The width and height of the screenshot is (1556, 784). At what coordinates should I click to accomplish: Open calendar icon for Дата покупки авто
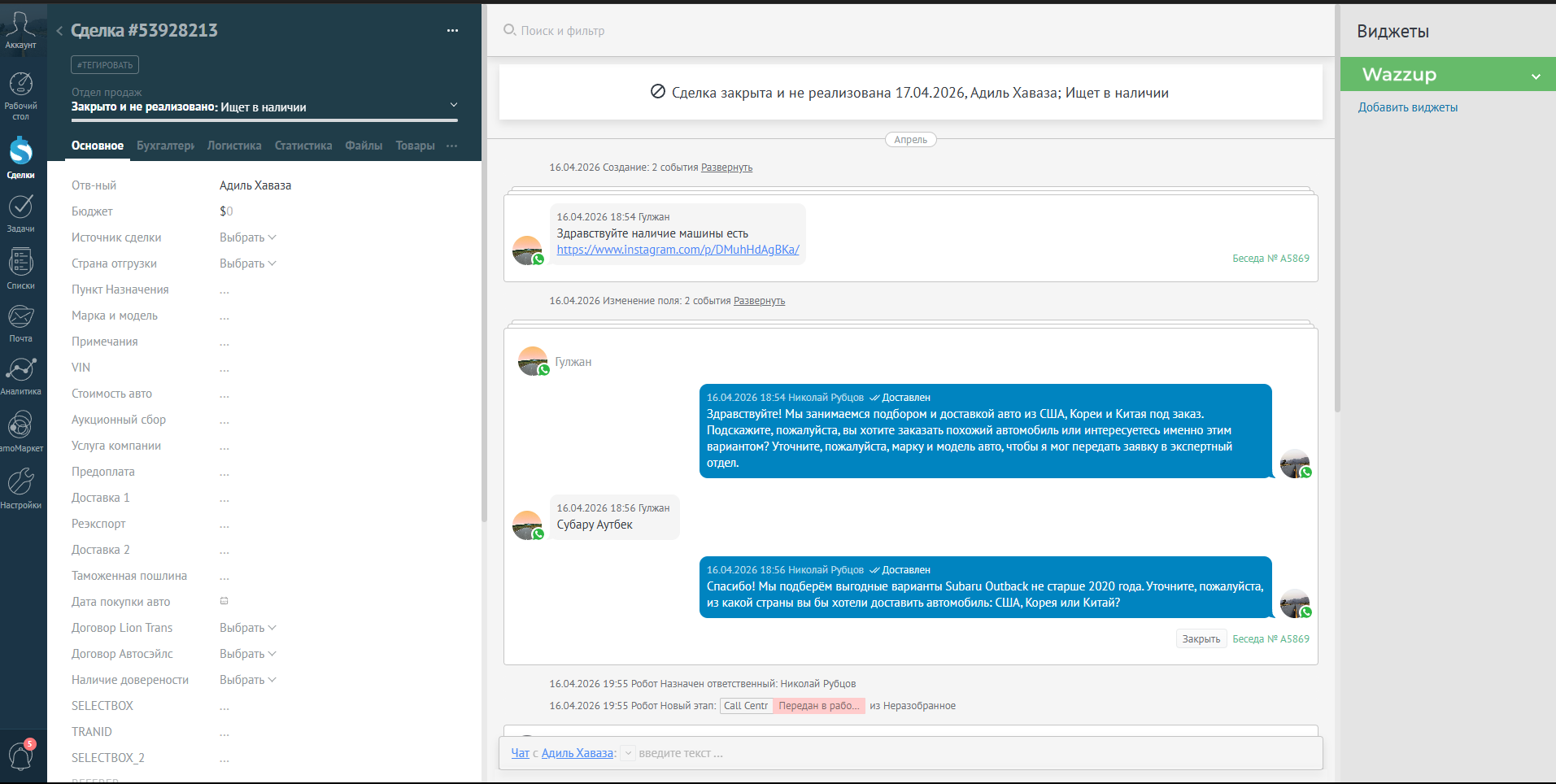[224, 601]
